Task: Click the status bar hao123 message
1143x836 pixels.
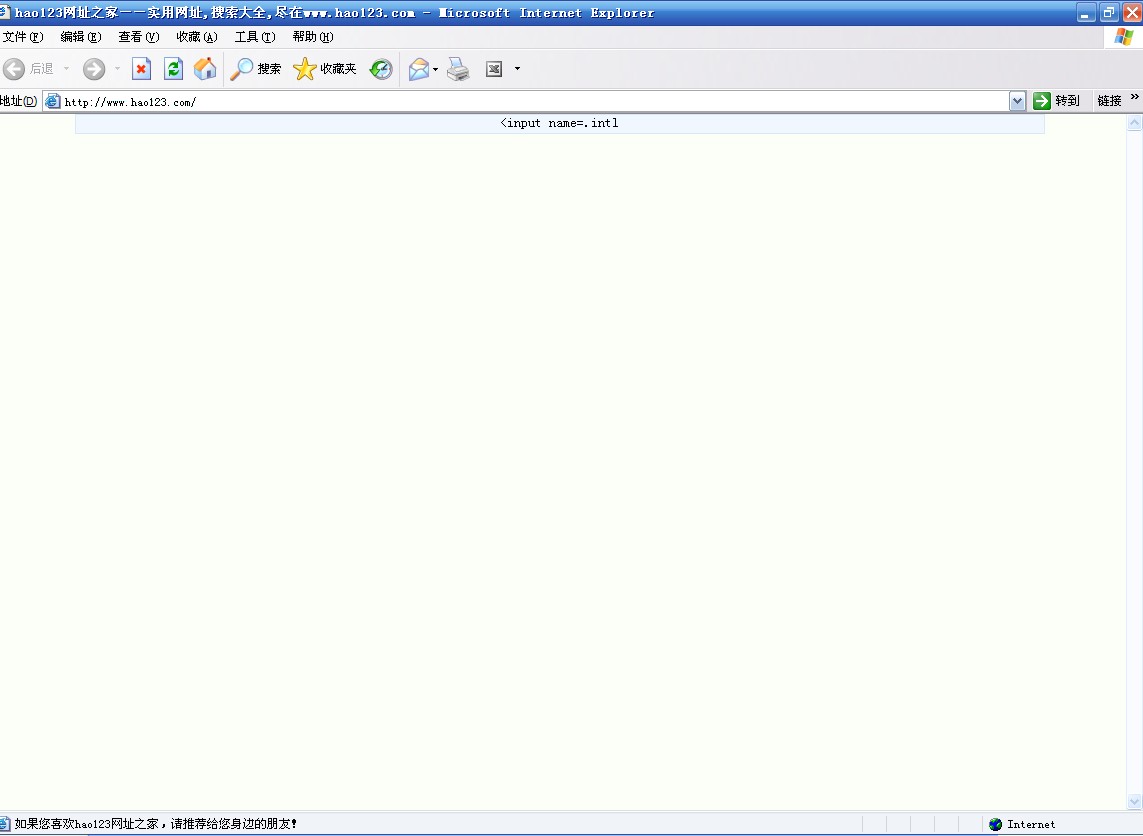Action: [156, 824]
